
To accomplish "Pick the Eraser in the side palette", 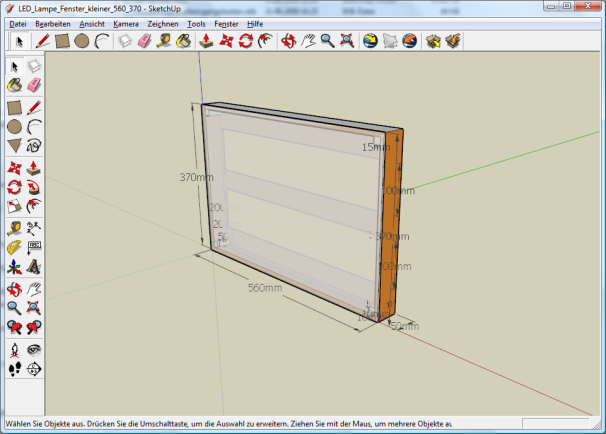I will 34,85.
